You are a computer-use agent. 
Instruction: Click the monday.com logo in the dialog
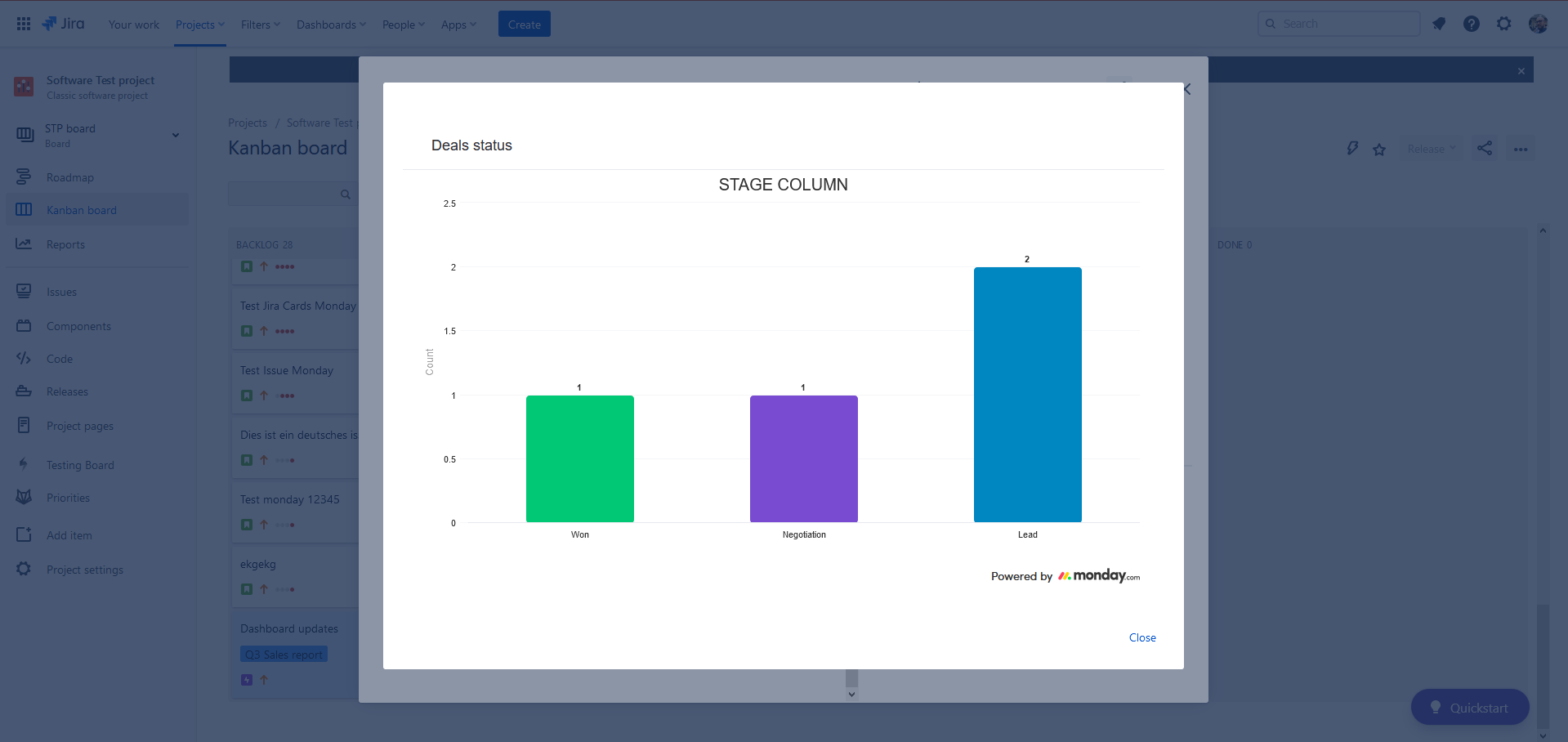tap(1099, 575)
